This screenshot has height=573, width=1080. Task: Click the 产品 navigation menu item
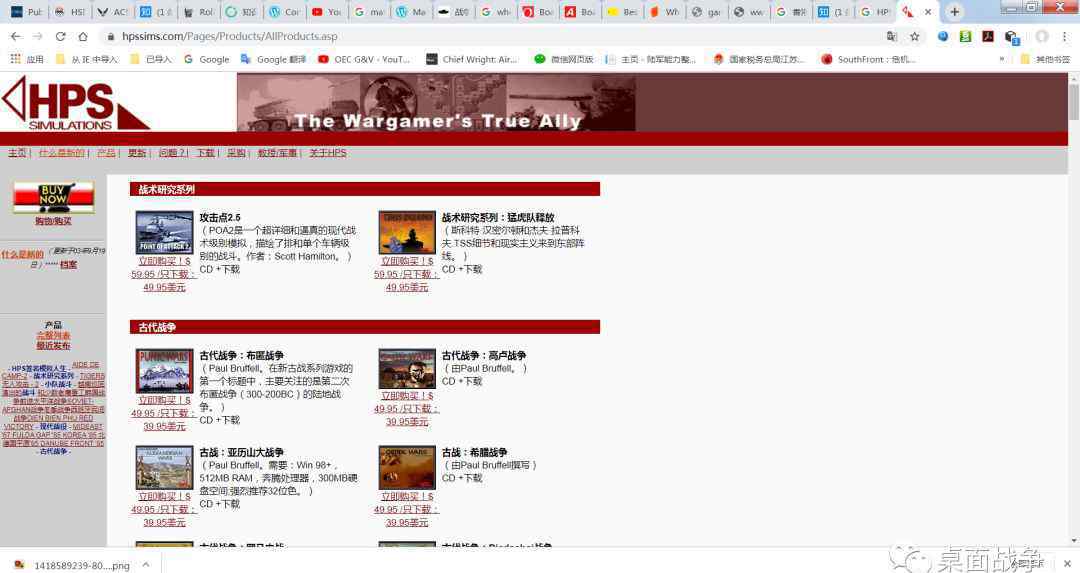point(106,153)
